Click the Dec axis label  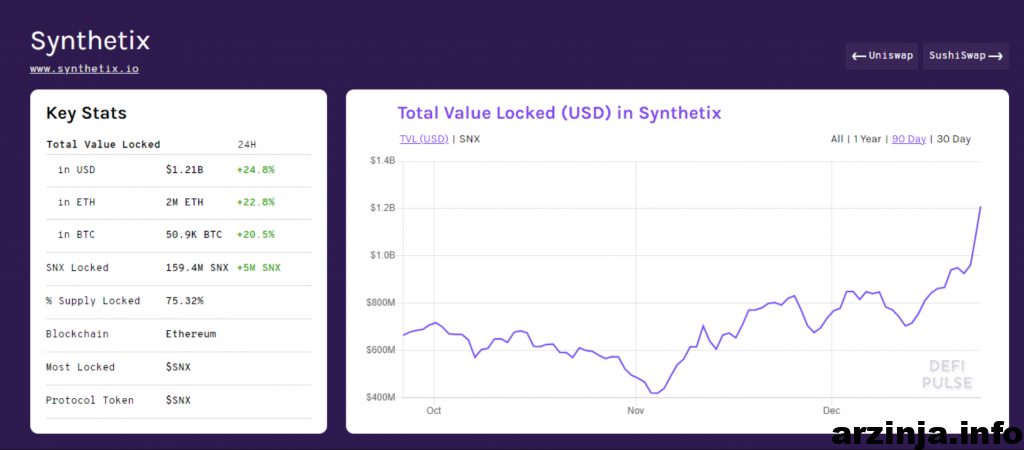point(831,411)
